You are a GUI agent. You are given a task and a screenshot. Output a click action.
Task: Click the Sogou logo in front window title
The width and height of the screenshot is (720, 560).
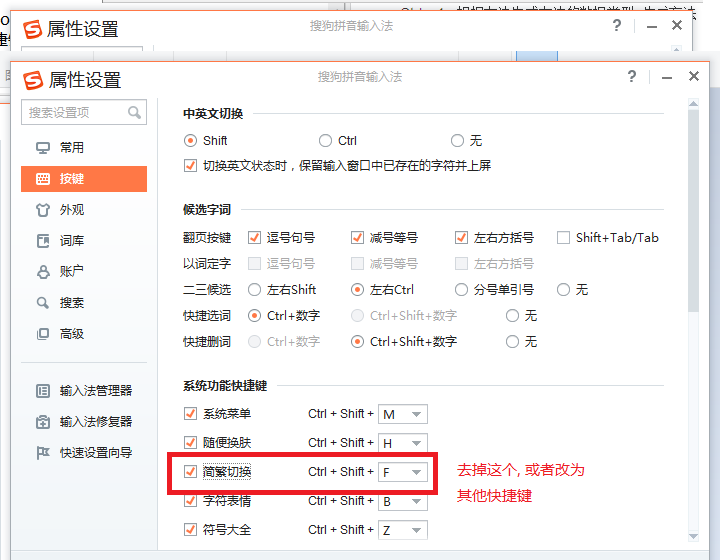[33, 80]
